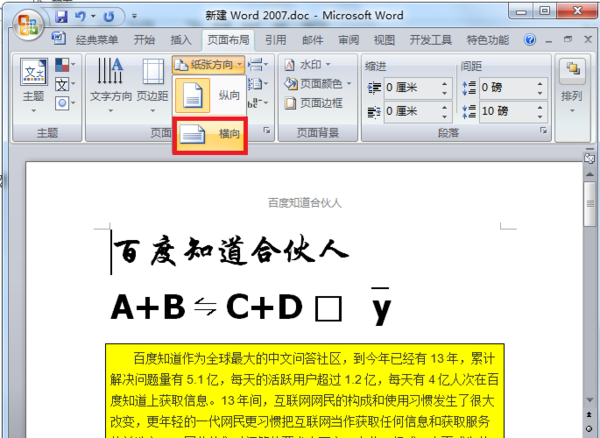Open the 排列 arrange menu
This screenshot has height=438, width=600.
coord(572,86)
